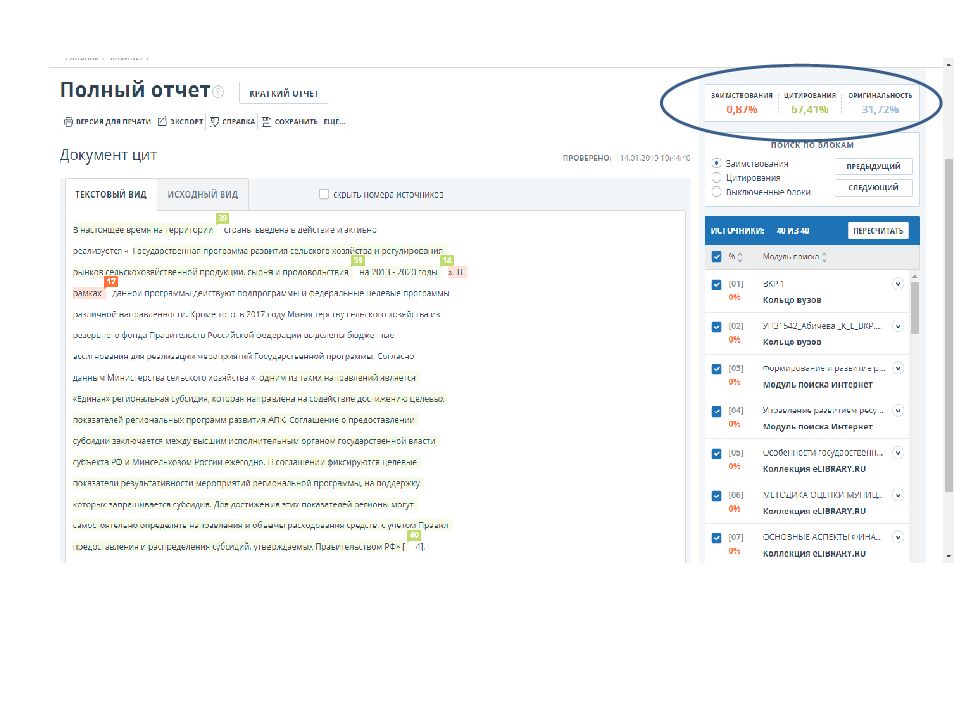Screen dimensions: 960x720
Task: Switch to the КРАТКИЙ ОТЧЕТ brief report
Action: pyautogui.click(x=283, y=94)
